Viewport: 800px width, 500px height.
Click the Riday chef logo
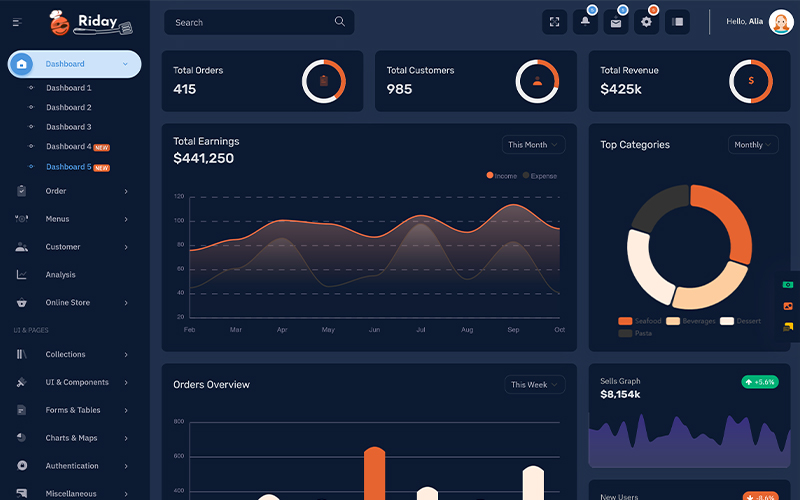91,22
